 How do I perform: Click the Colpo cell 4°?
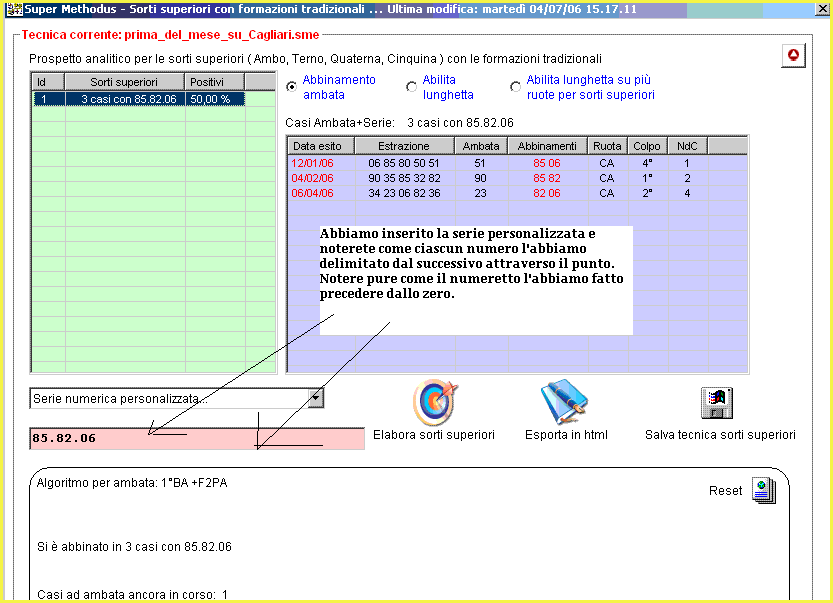[x=647, y=163]
